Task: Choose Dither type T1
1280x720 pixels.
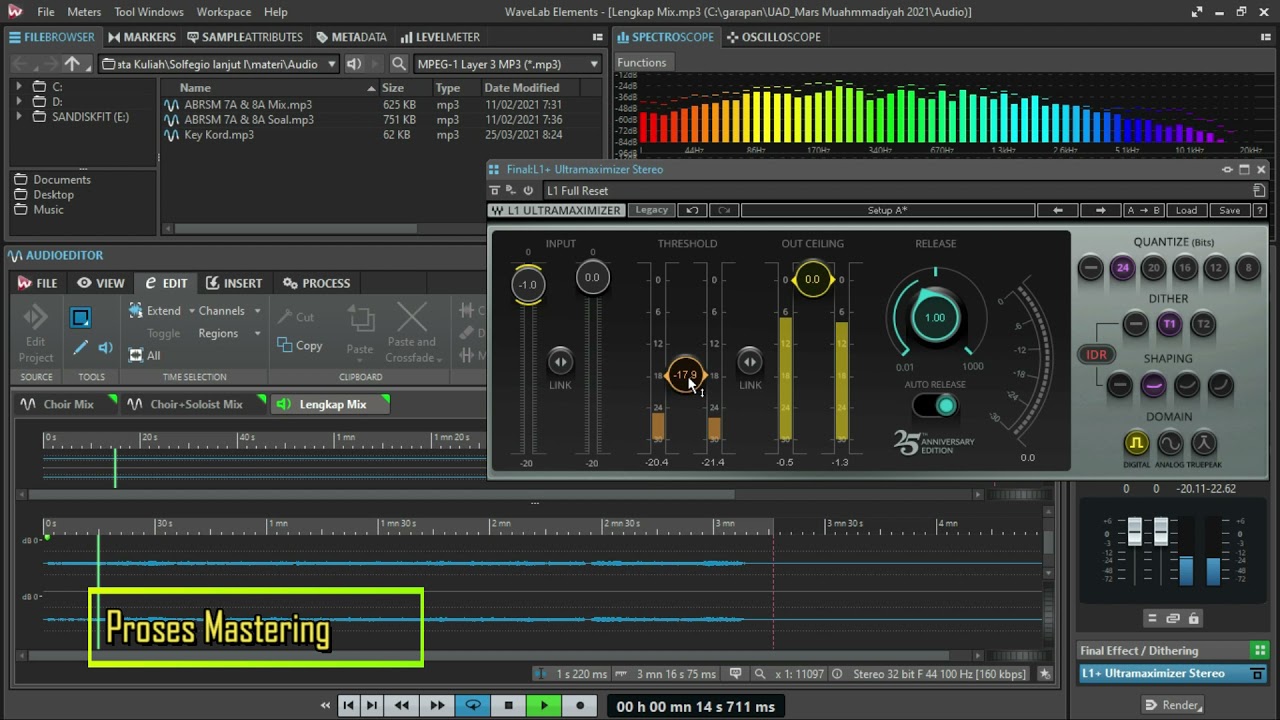Action: 1169,324
